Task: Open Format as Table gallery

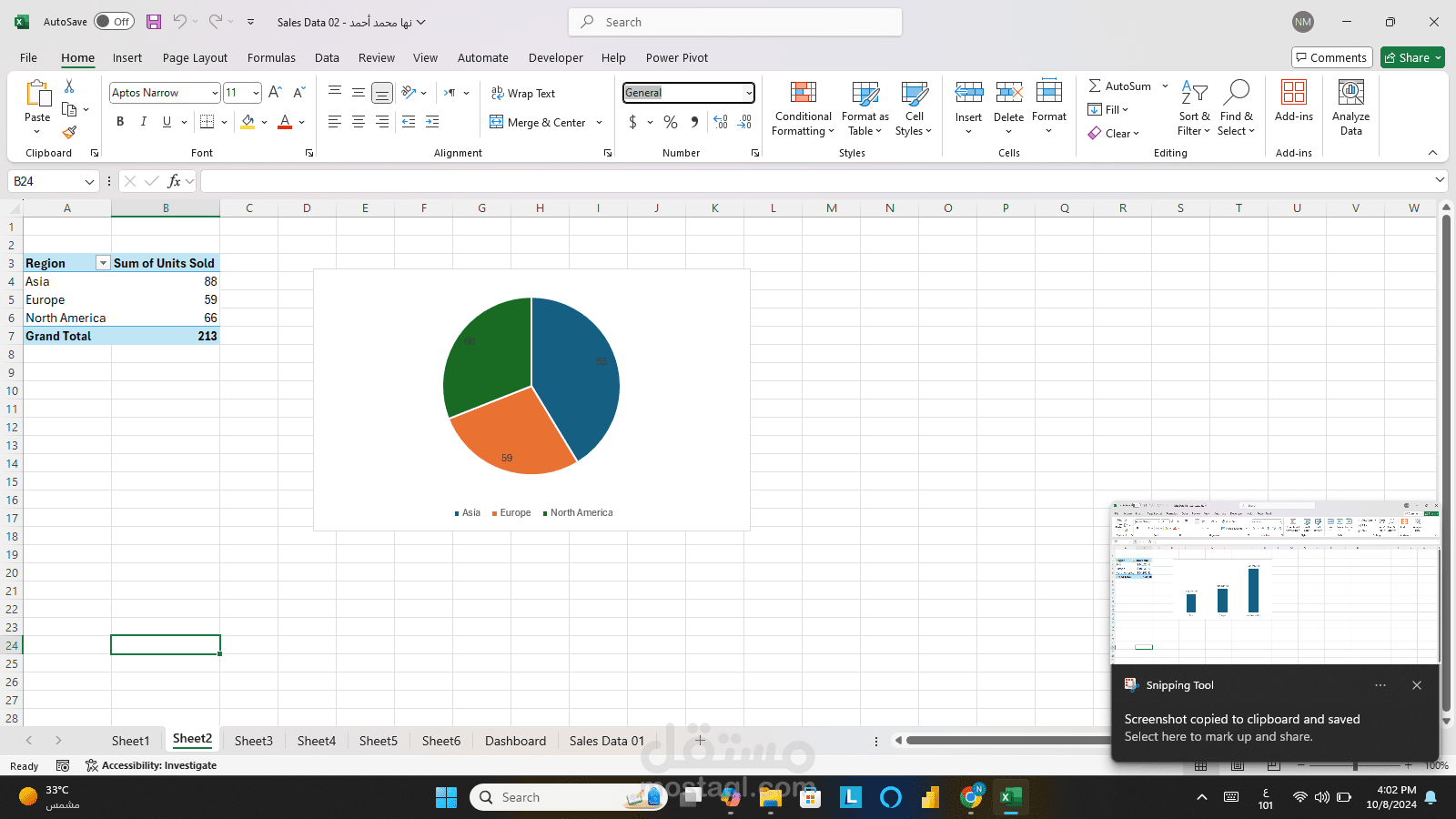Action: (x=864, y=108)
